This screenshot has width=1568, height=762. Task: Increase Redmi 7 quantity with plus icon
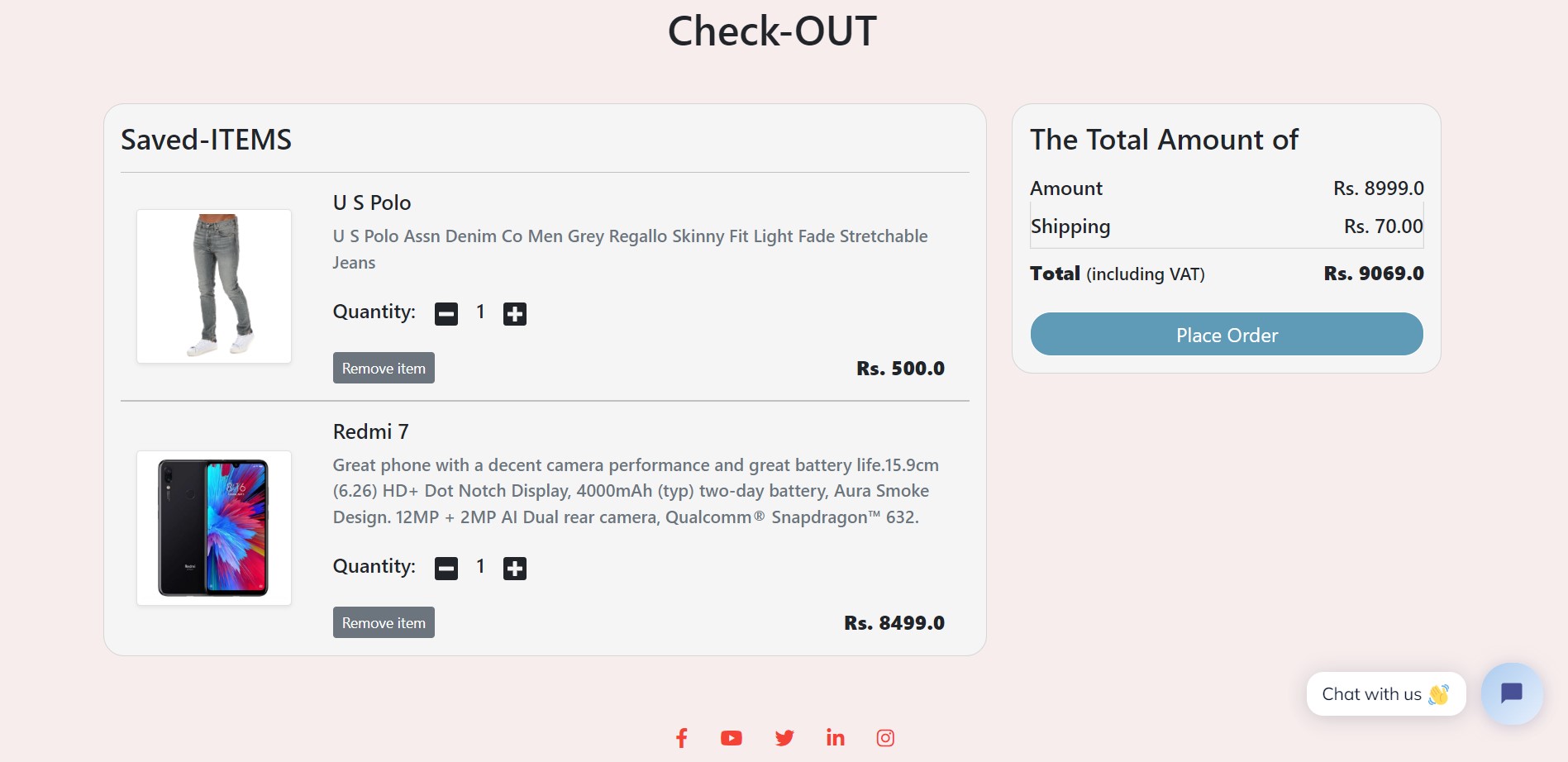click(513, 567)
